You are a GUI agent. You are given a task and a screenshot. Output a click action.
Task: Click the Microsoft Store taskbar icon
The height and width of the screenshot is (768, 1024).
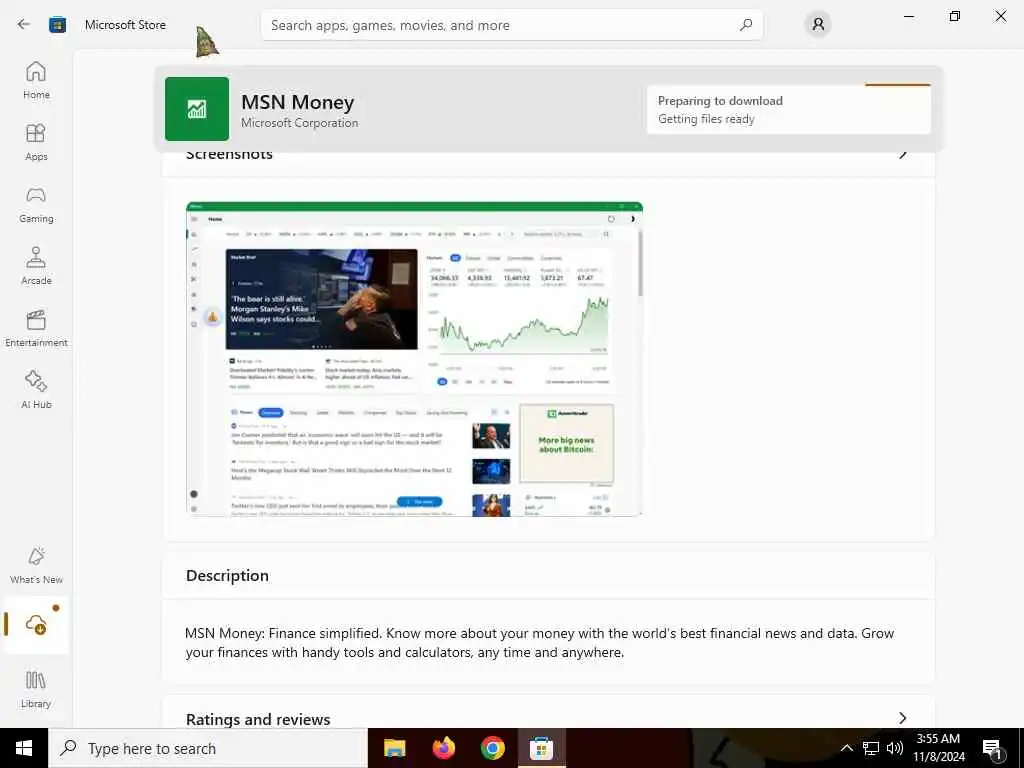(541, 748)
